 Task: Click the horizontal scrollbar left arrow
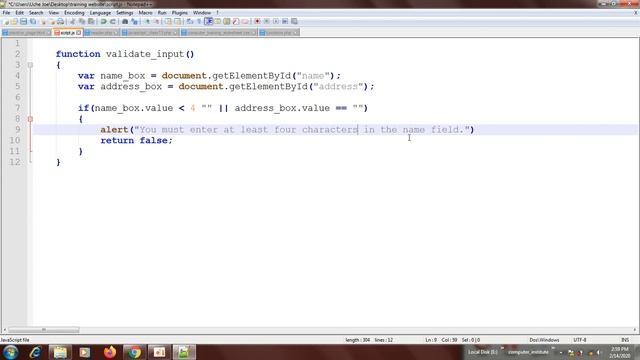pos(4,330)
